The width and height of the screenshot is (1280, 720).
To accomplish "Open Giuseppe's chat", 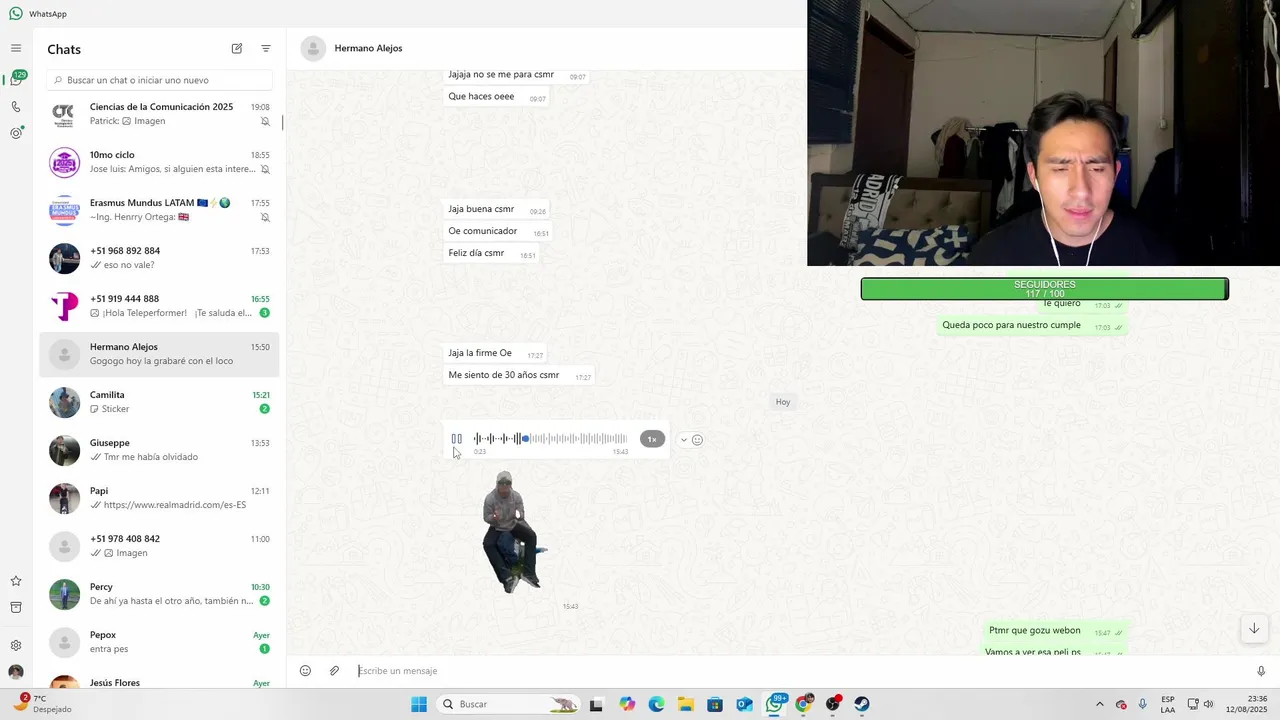I will point(159,450).
